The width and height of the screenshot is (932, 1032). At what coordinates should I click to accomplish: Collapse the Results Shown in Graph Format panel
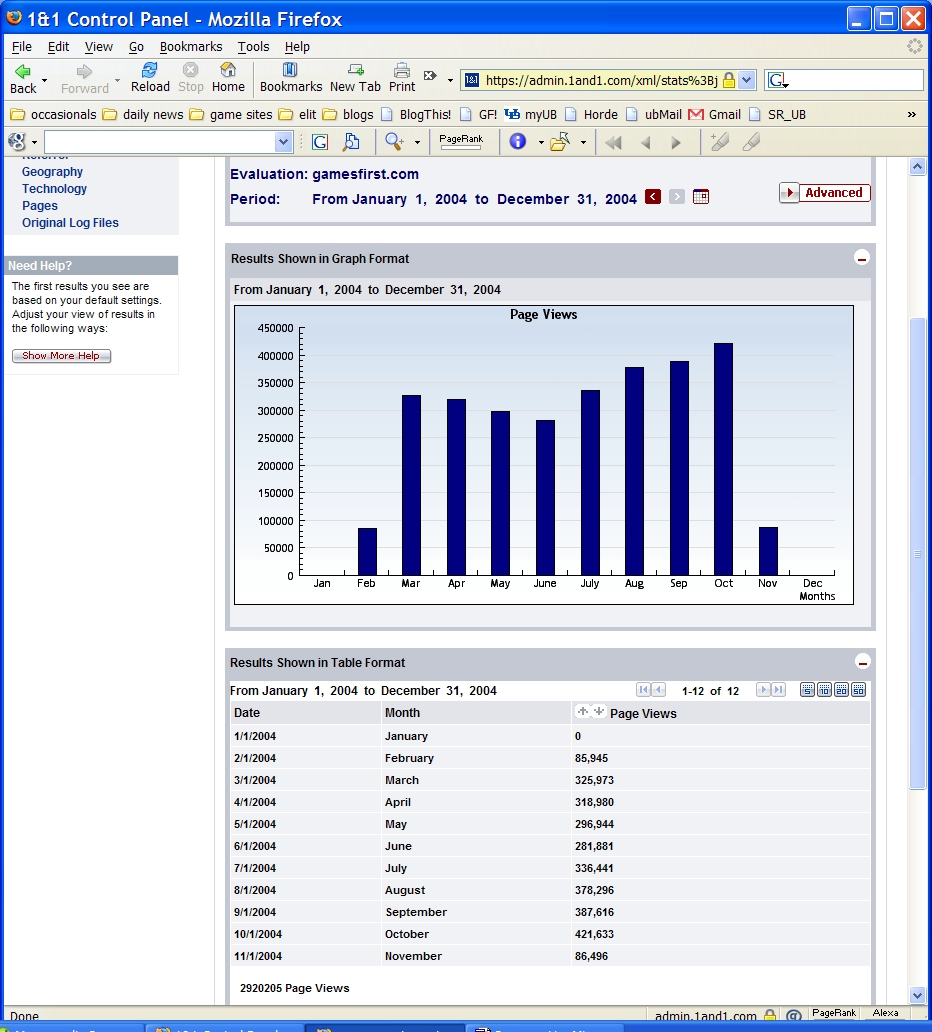click(861, 258)
